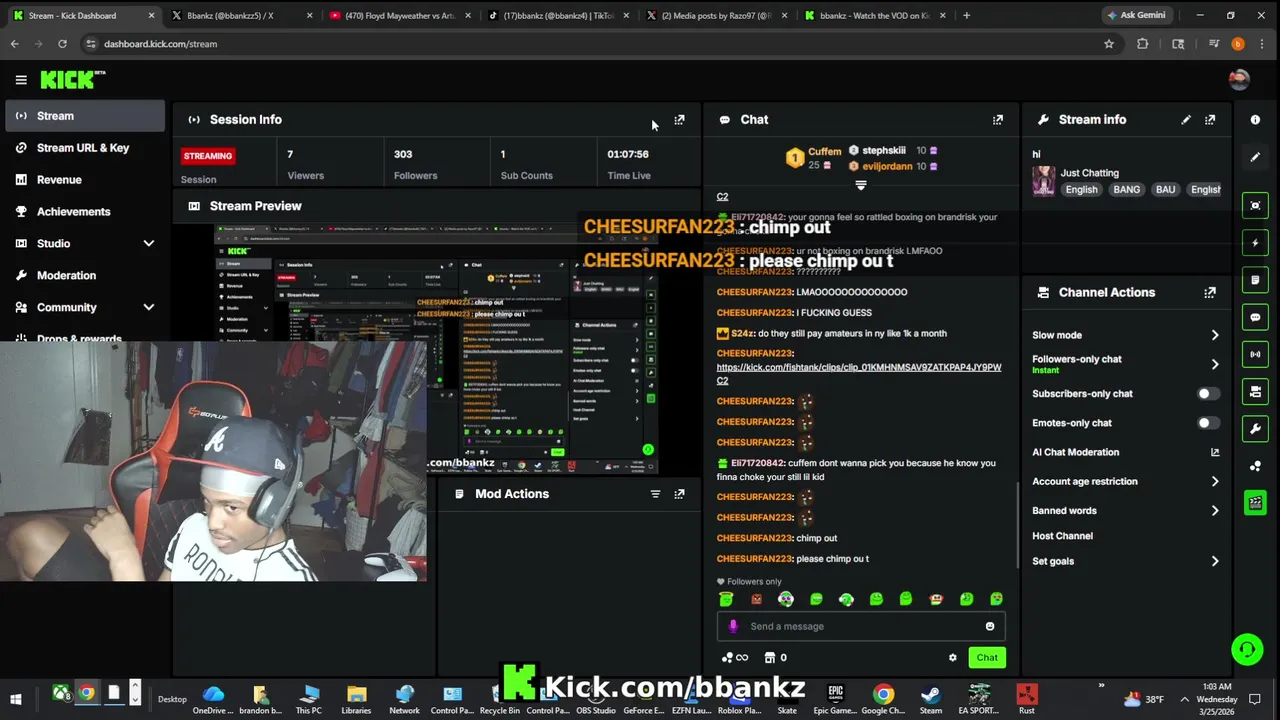This screenshot has height=720, width=1280.
Task: Switch to the Floyd Mayweather YouTube tab
Action: tap(398, 16)
